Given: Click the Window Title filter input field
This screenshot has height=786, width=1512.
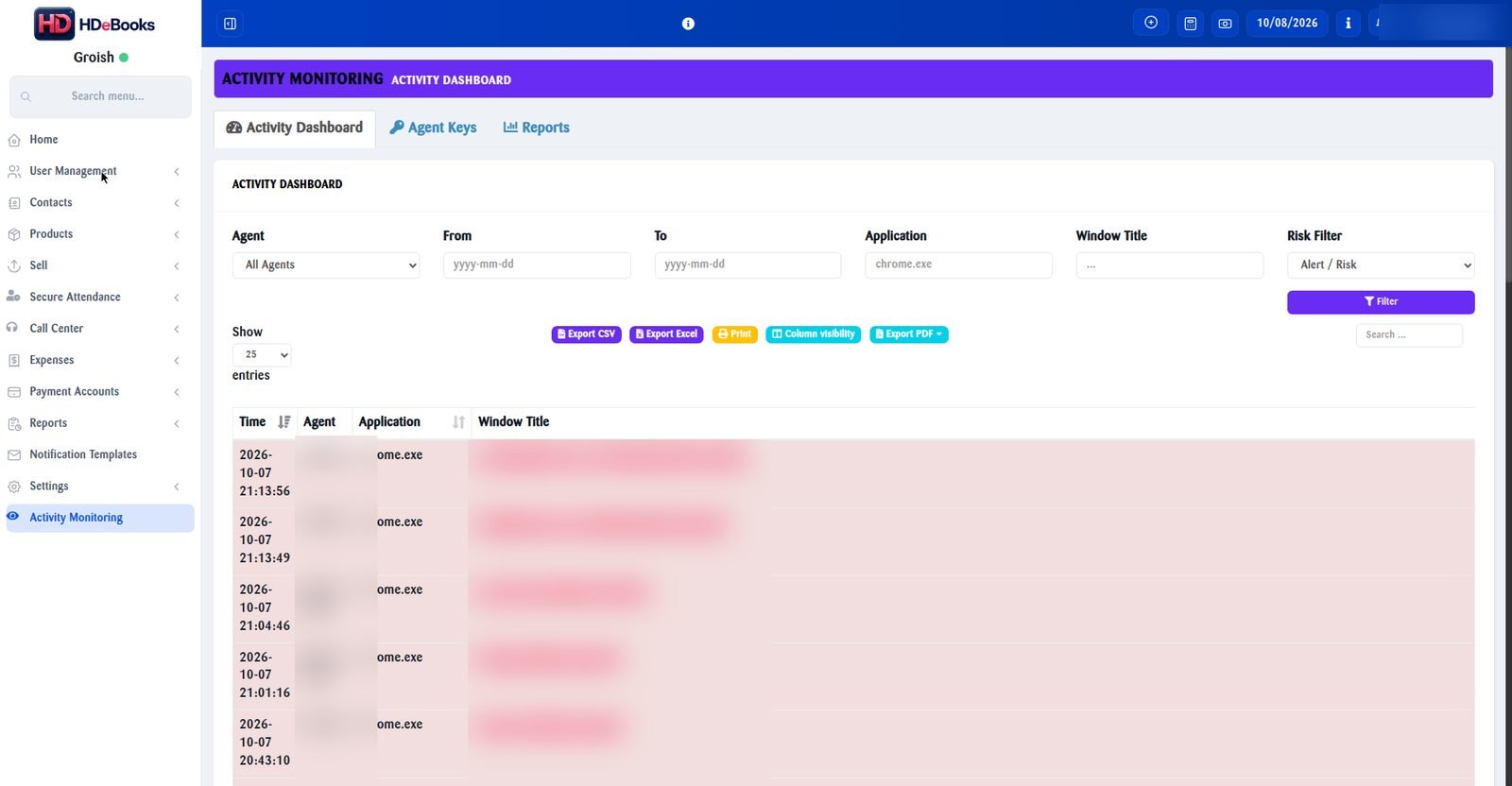Looking at the screenshot, I should (1169, 265).
